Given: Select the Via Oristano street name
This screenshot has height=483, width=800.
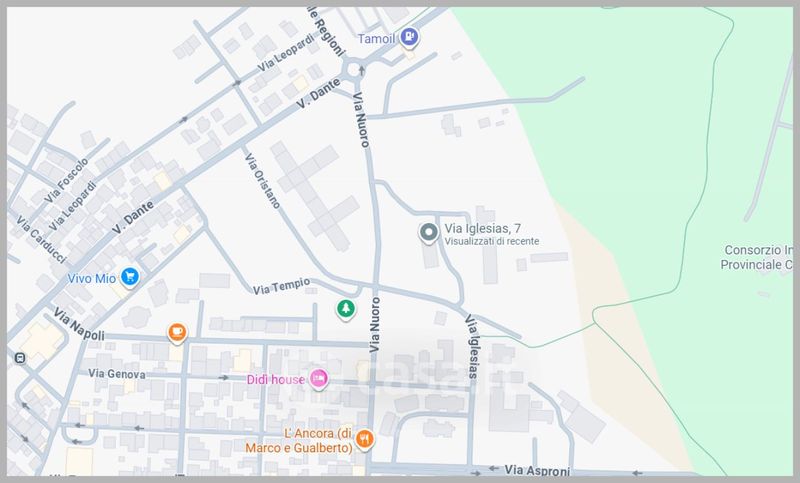Looking at the screenshot, I should (x=259, y=180).
